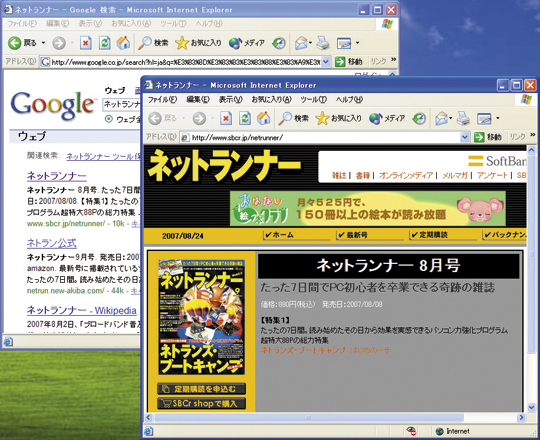This screenshot has width=540, height=440.
Task: Click the picture-book banner ad (月々525円)
Action: [x=368, y=208]
